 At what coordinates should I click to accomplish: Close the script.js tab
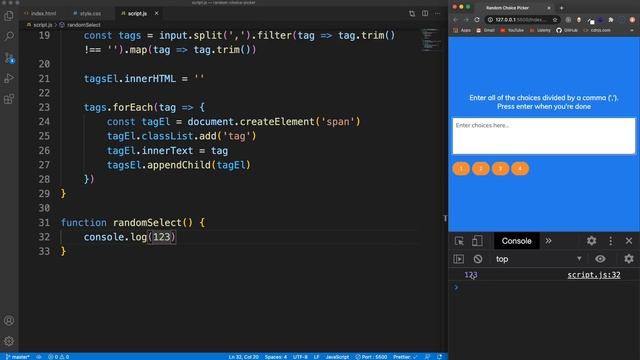pos(156,13)
